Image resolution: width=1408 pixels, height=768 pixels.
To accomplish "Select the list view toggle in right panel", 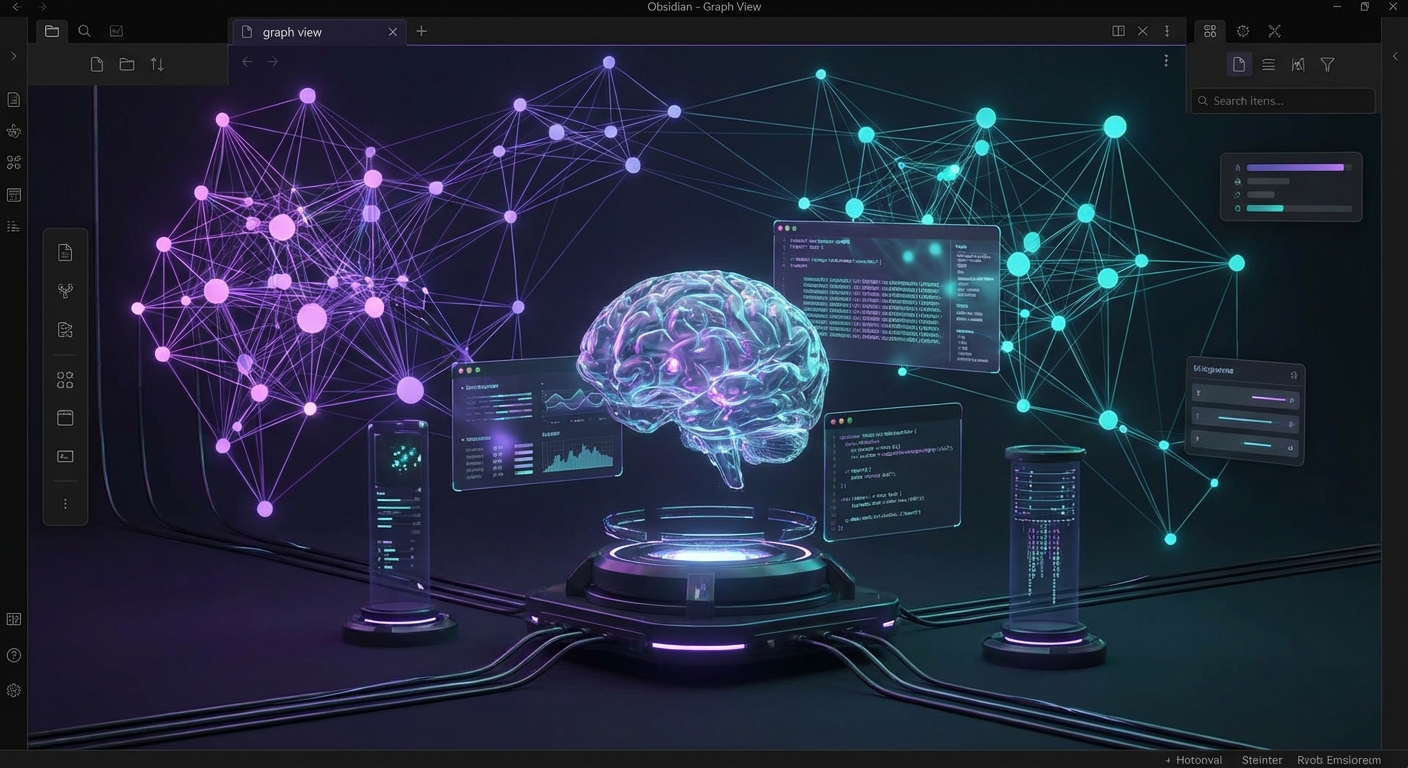I will point(1268,64).
